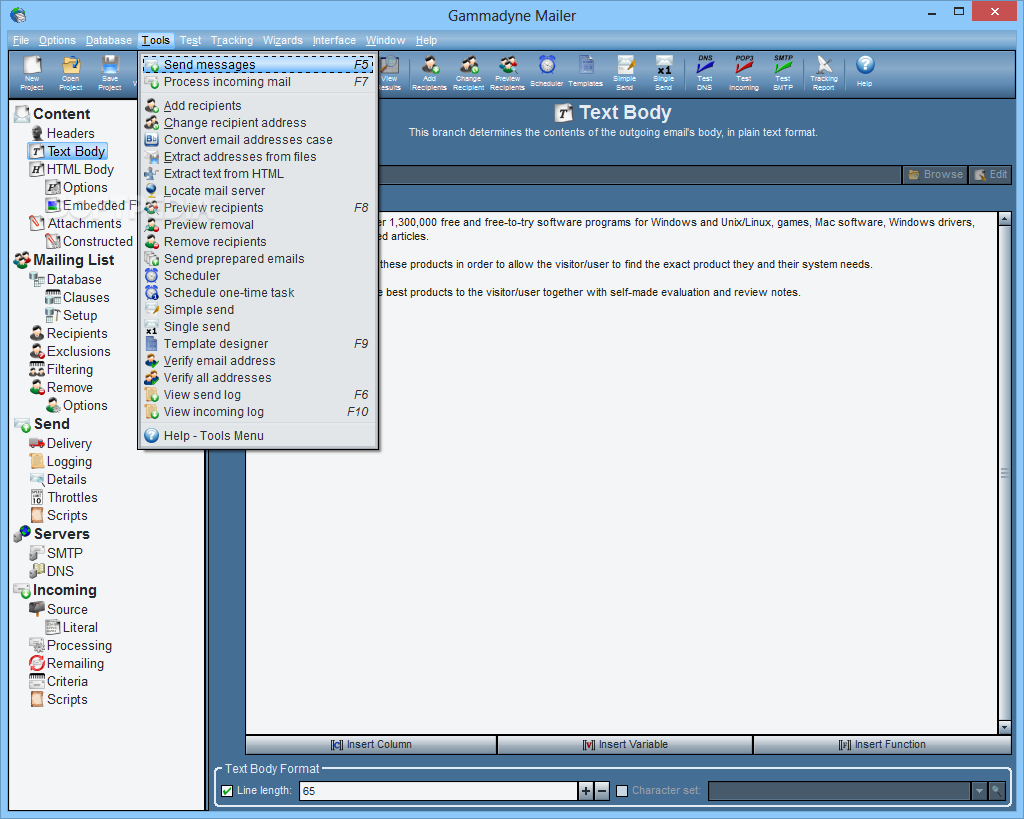
Task: Select Throttles under Send
Action: pos(63,498)
